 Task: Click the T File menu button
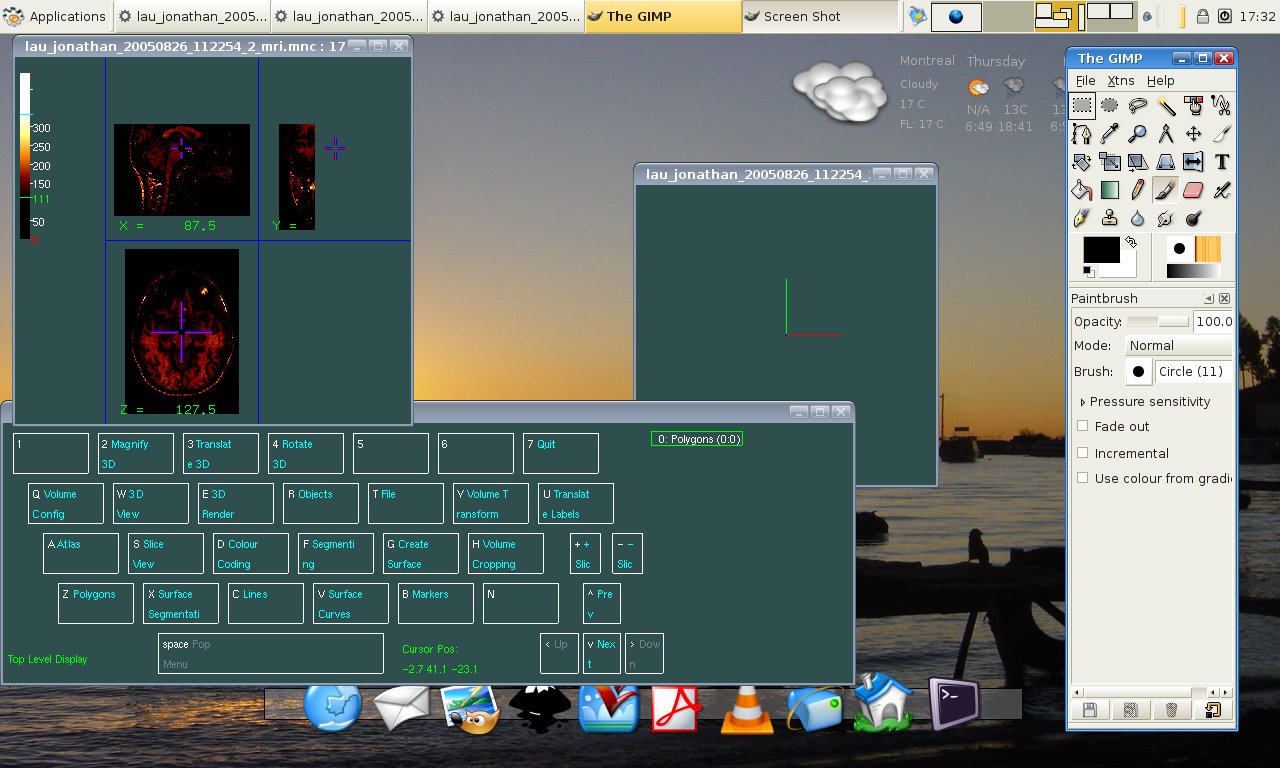(405, 503)
